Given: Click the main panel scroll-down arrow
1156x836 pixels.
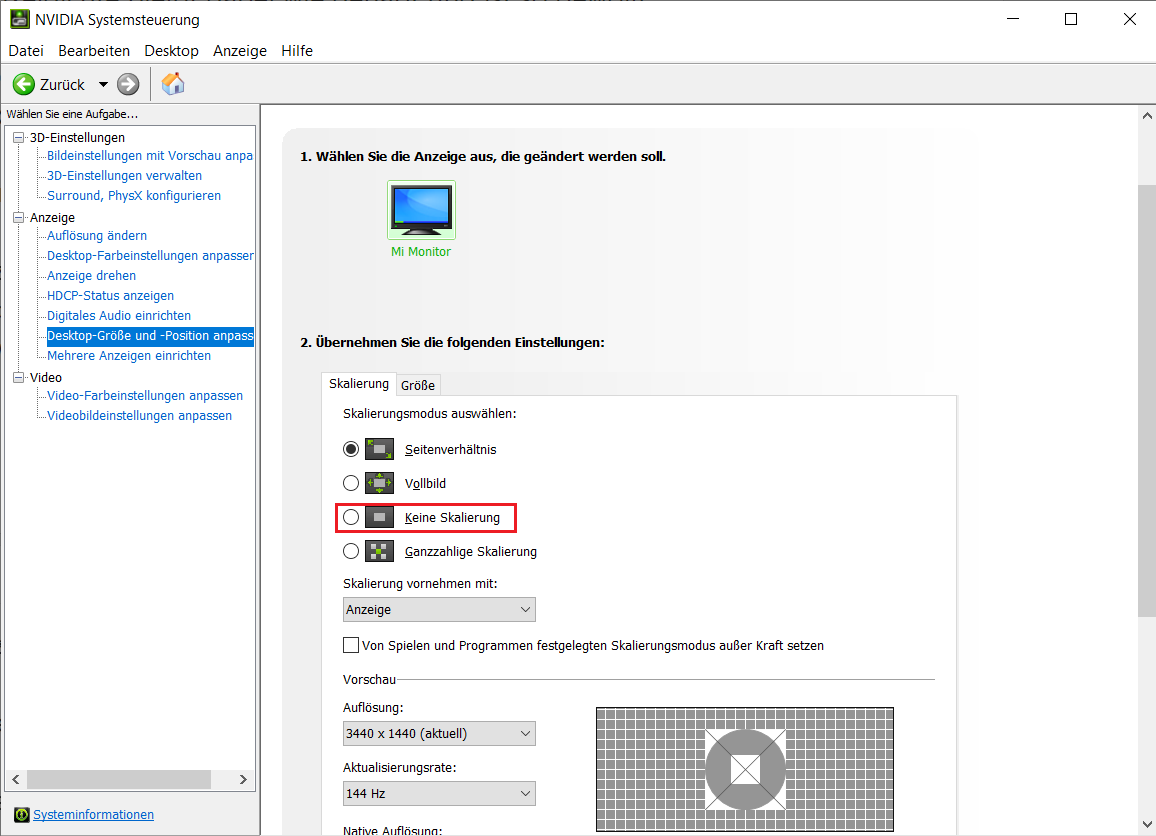Looking at the screenshot, I should click(1146, 824).
